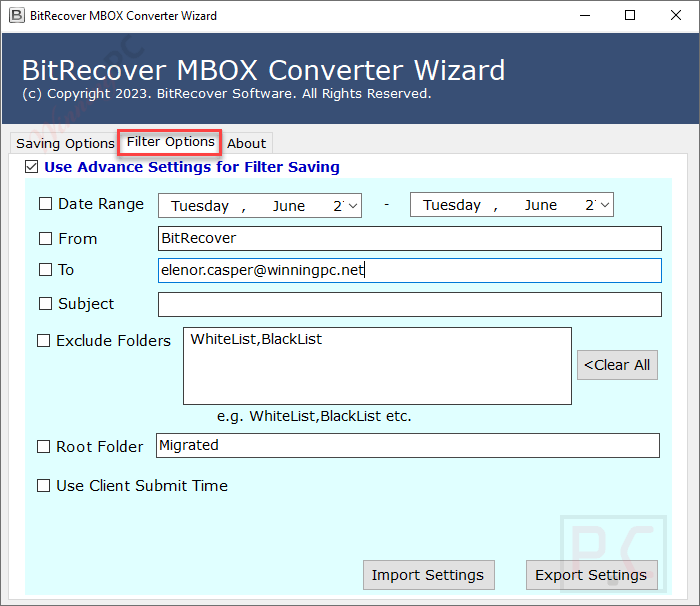Enable the To filter checkbox
Image resolution: width=700 pixels, height=606 pixels.
pos(45,270)
